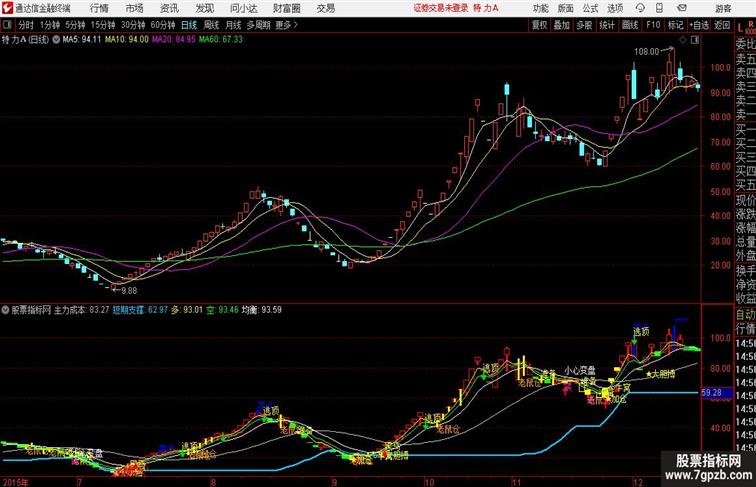Click the 多股 multi-stock button
The width and height of the screenshot is (756, 487).
(x=584, y=25)
